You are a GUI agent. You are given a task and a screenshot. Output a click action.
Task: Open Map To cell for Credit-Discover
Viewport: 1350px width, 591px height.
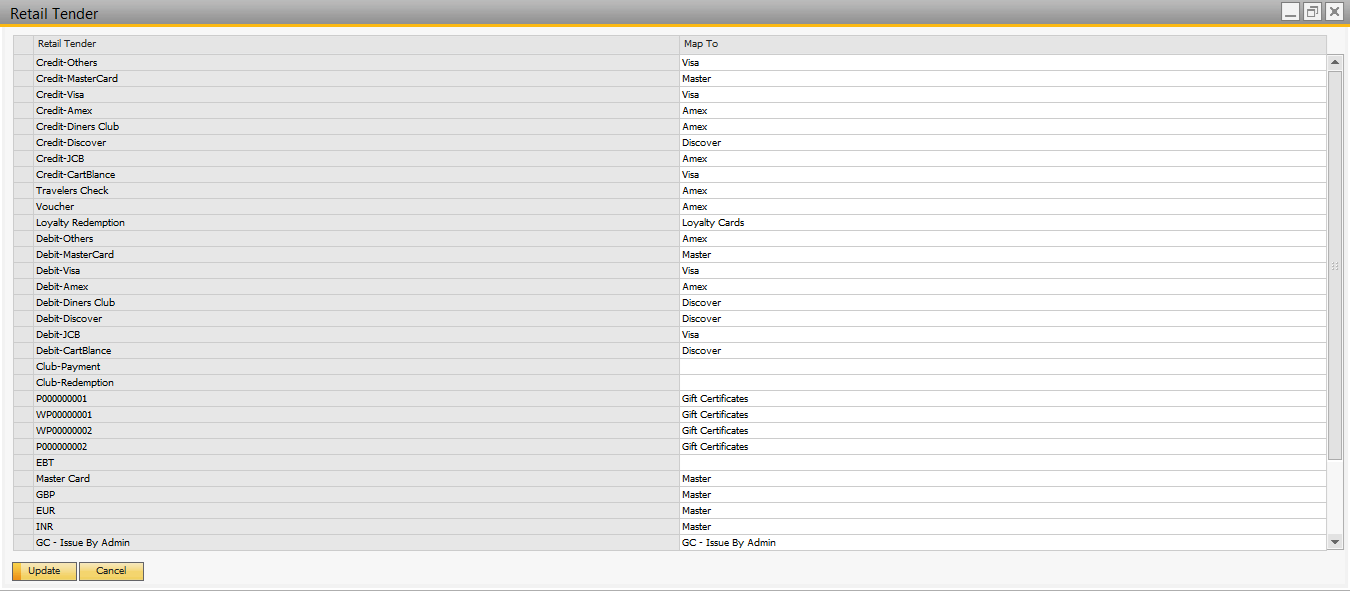[x=1003, y=143]
